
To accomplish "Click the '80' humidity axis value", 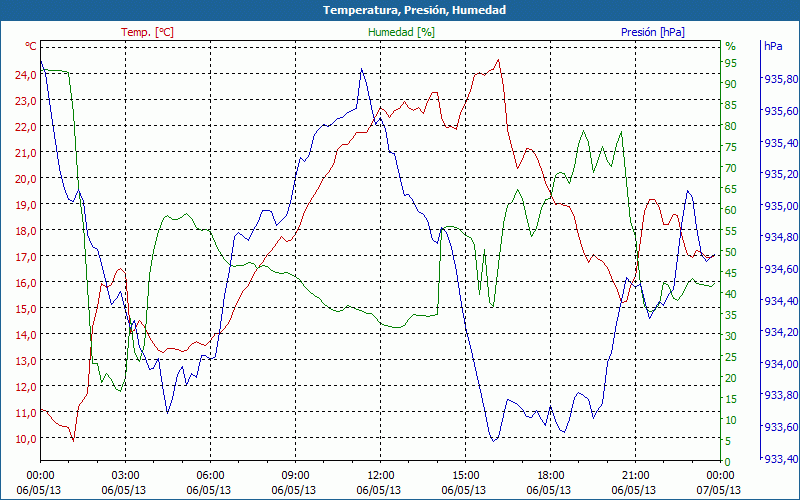I will click(x=731, y=126).
